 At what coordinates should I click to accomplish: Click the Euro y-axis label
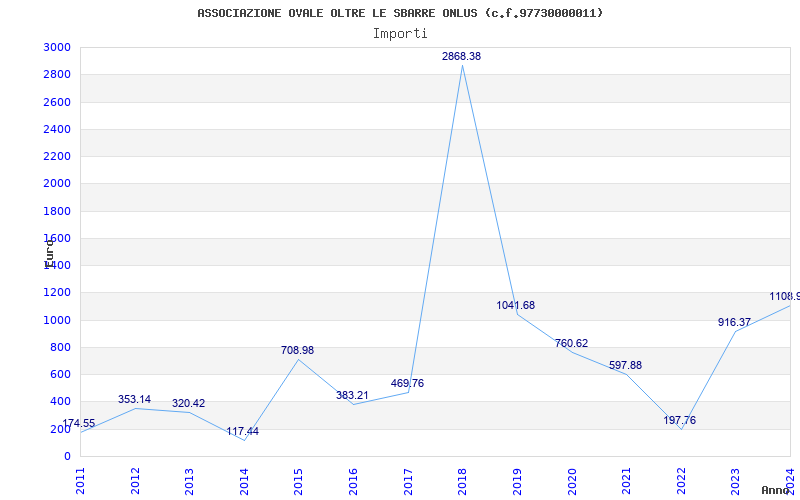click(49, 254)
